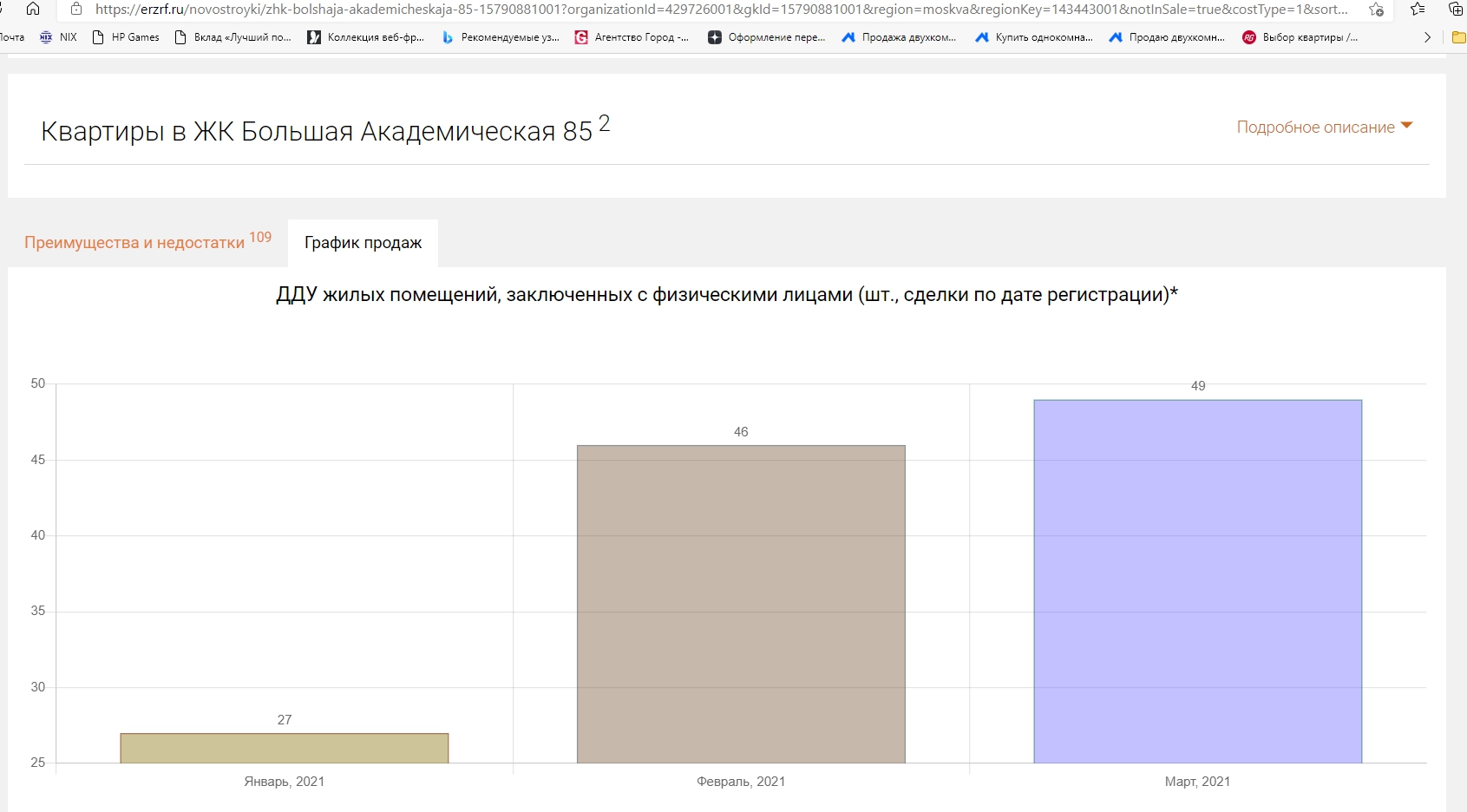Click the Март 2021 bar
Screen dimensions: 1467x812
pyautogui.click(x=1198, y=581)
